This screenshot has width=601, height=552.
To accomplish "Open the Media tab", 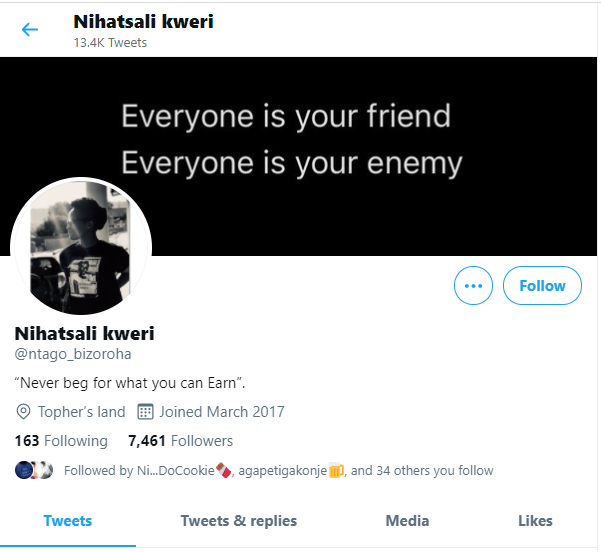I will click(x=407, y=521).
